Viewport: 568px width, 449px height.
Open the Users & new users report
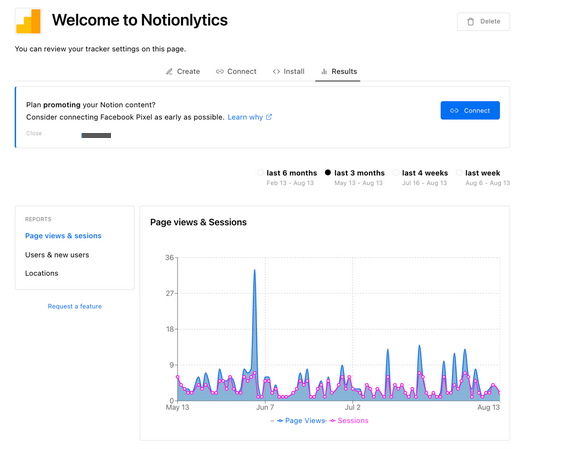pyautogui.click(x=57, y=255)
